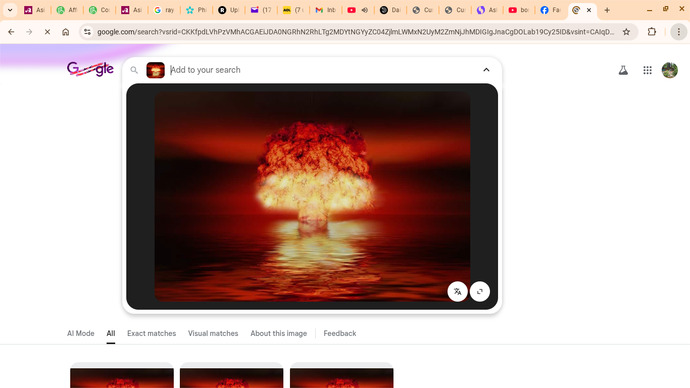The height and width of the screenshot is (388, 690).
Task: Switch to the Facebook 'Fa' tab
Action: (551, 10)
